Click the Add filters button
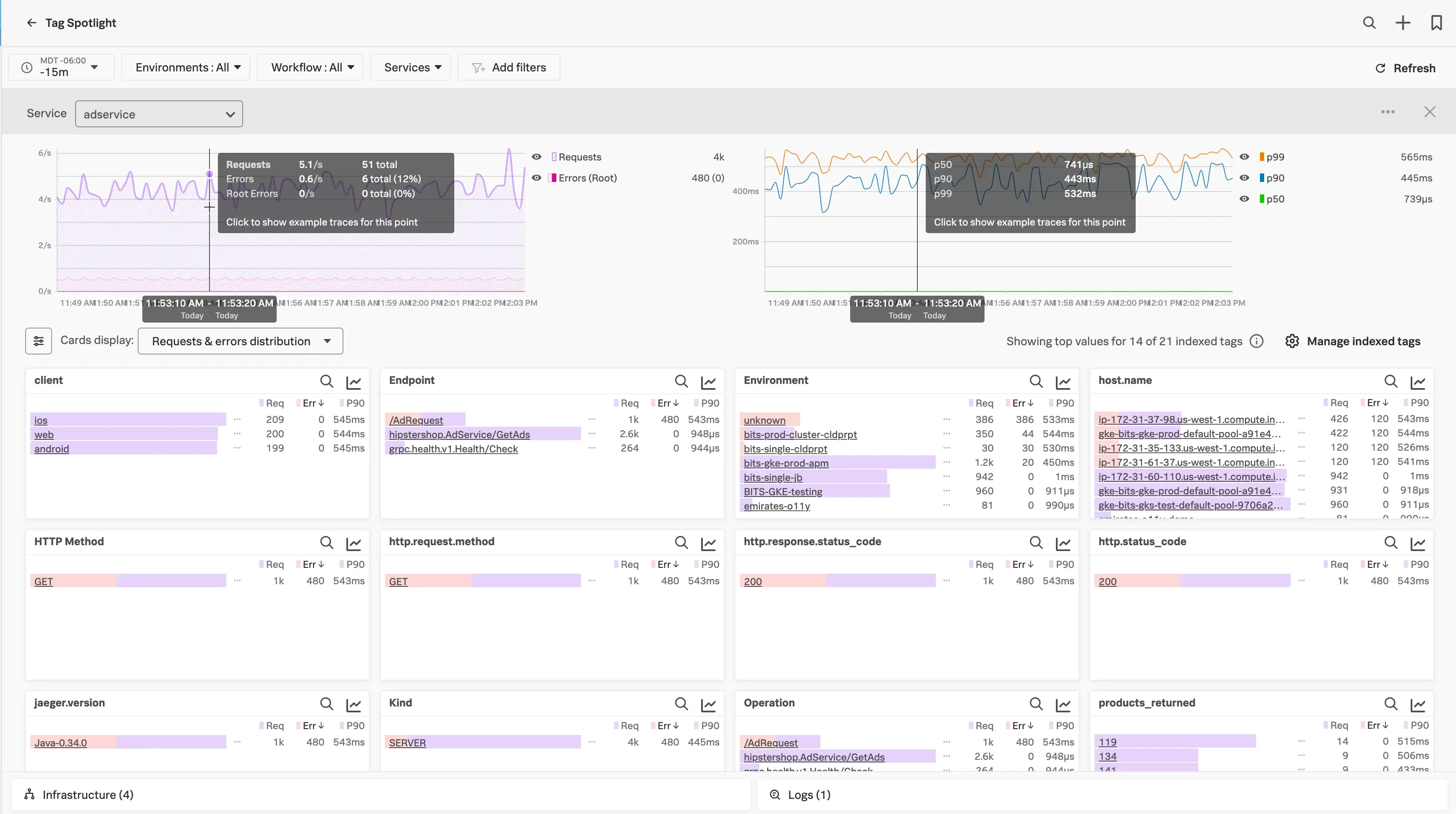This screenshot has width=1456, height=814. tap(508, 67)
